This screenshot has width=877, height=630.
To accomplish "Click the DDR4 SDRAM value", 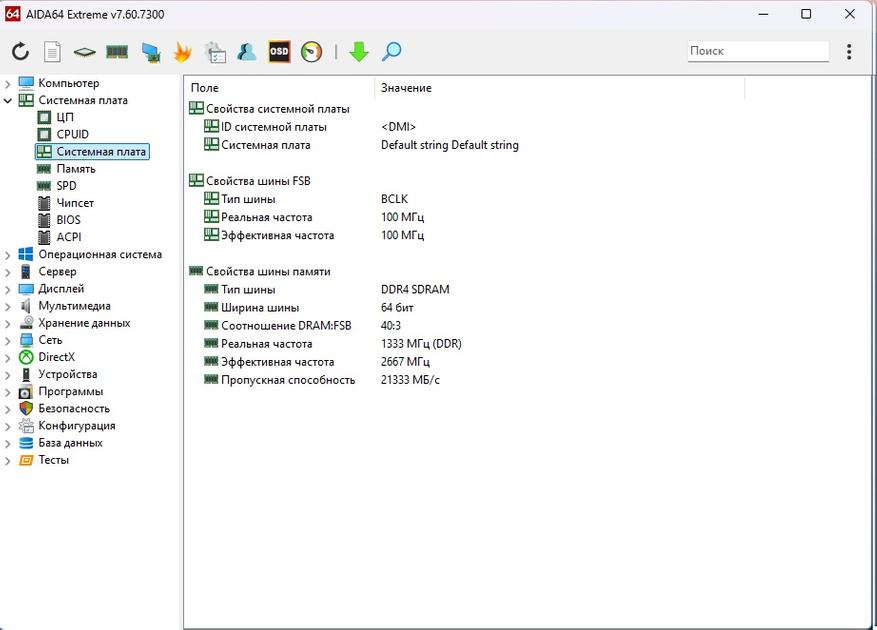I will [415, 289].
